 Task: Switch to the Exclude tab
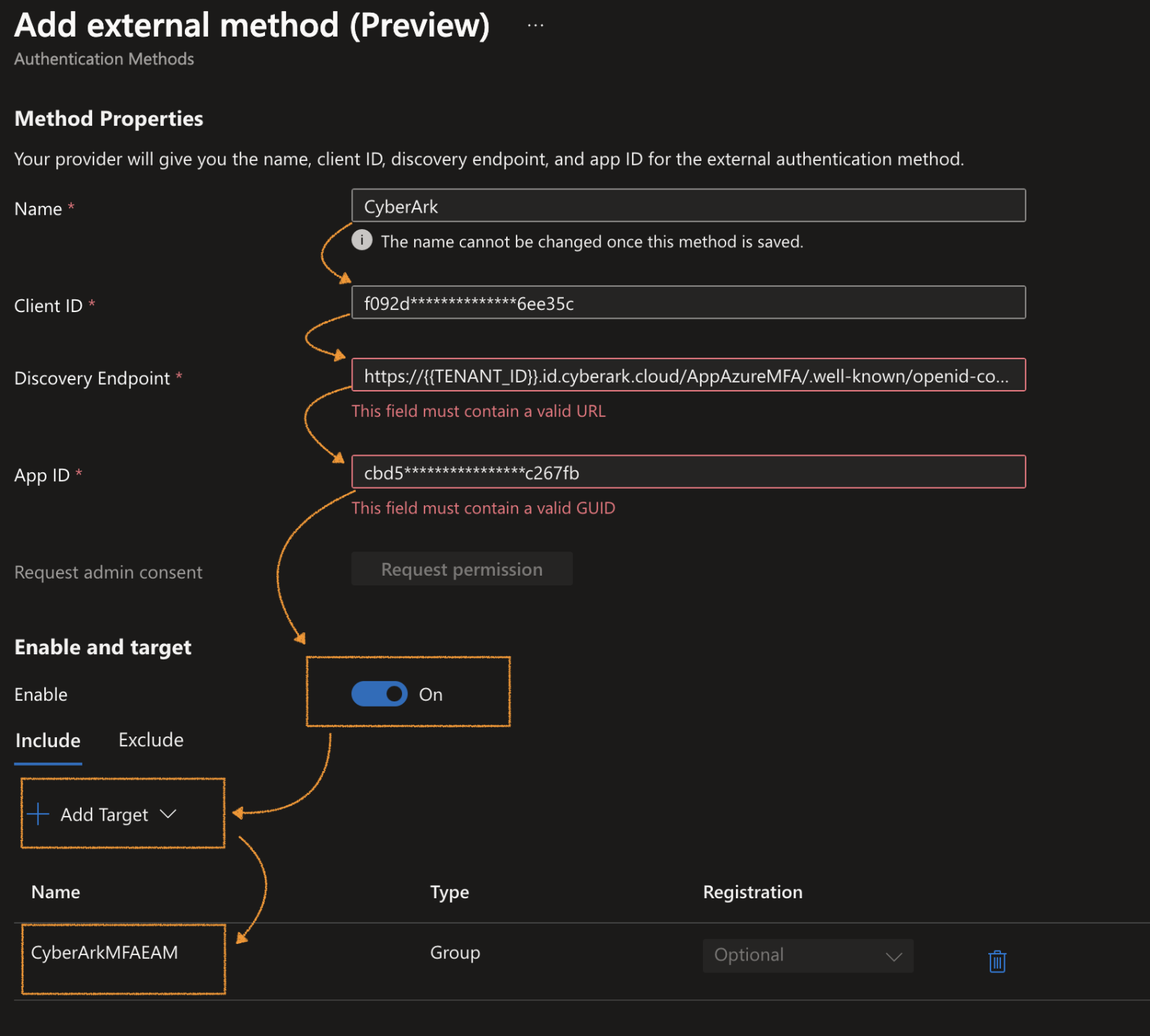[x=150, y=740]
